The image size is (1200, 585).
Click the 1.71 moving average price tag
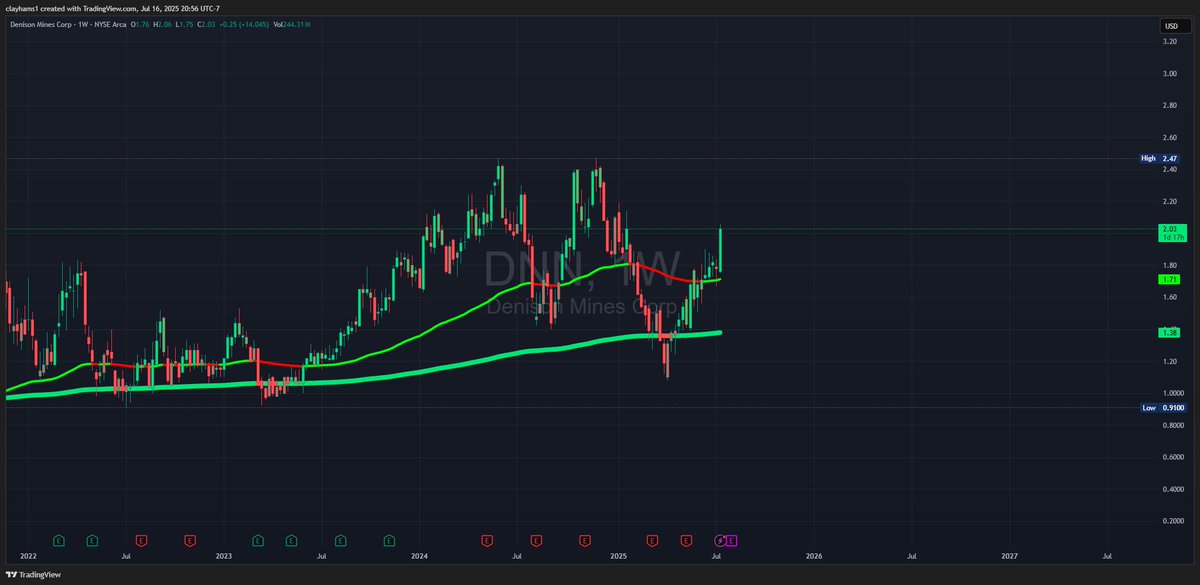(1169, 279)
